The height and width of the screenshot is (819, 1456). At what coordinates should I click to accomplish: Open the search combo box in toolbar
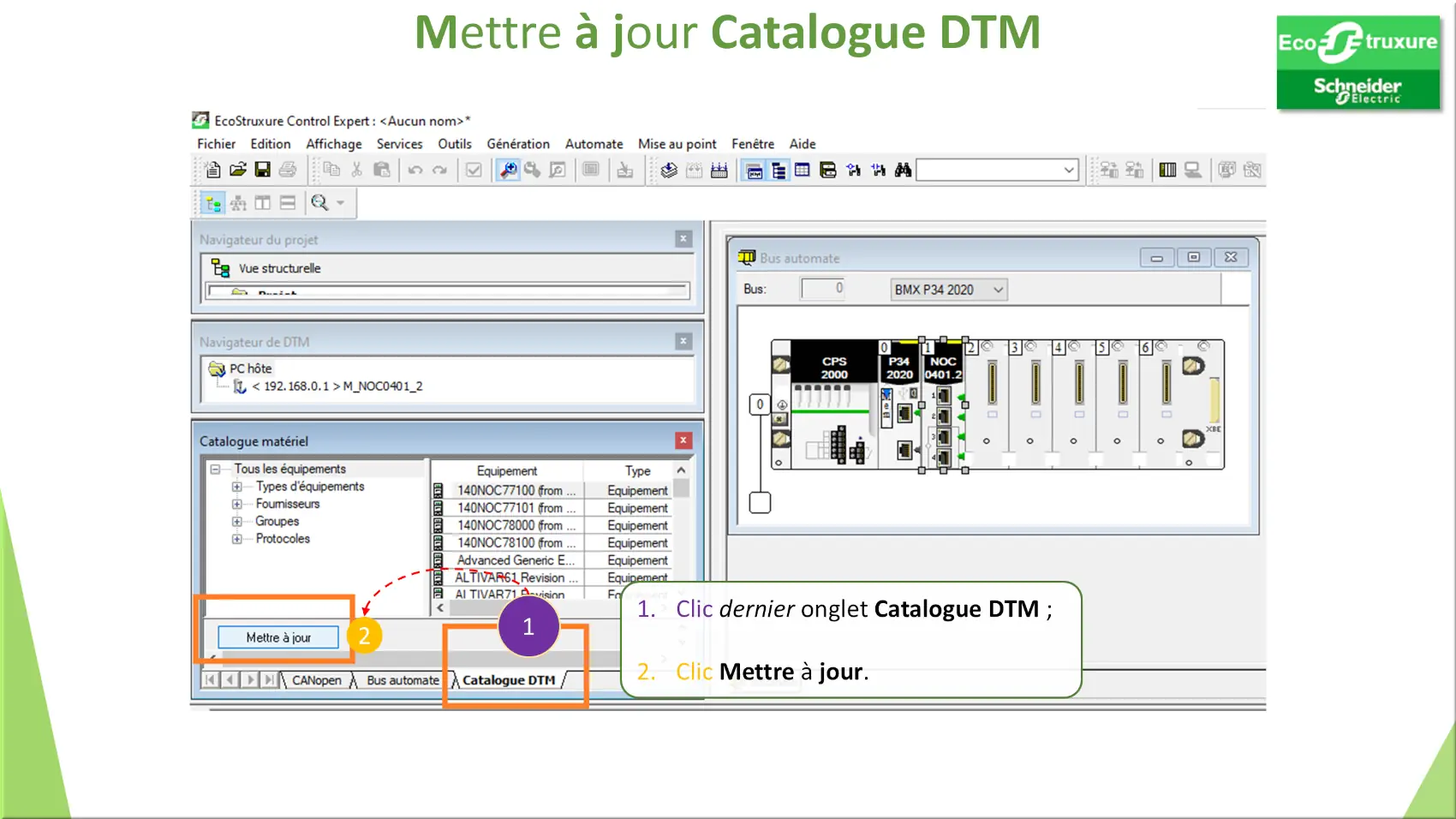[997, 170]
